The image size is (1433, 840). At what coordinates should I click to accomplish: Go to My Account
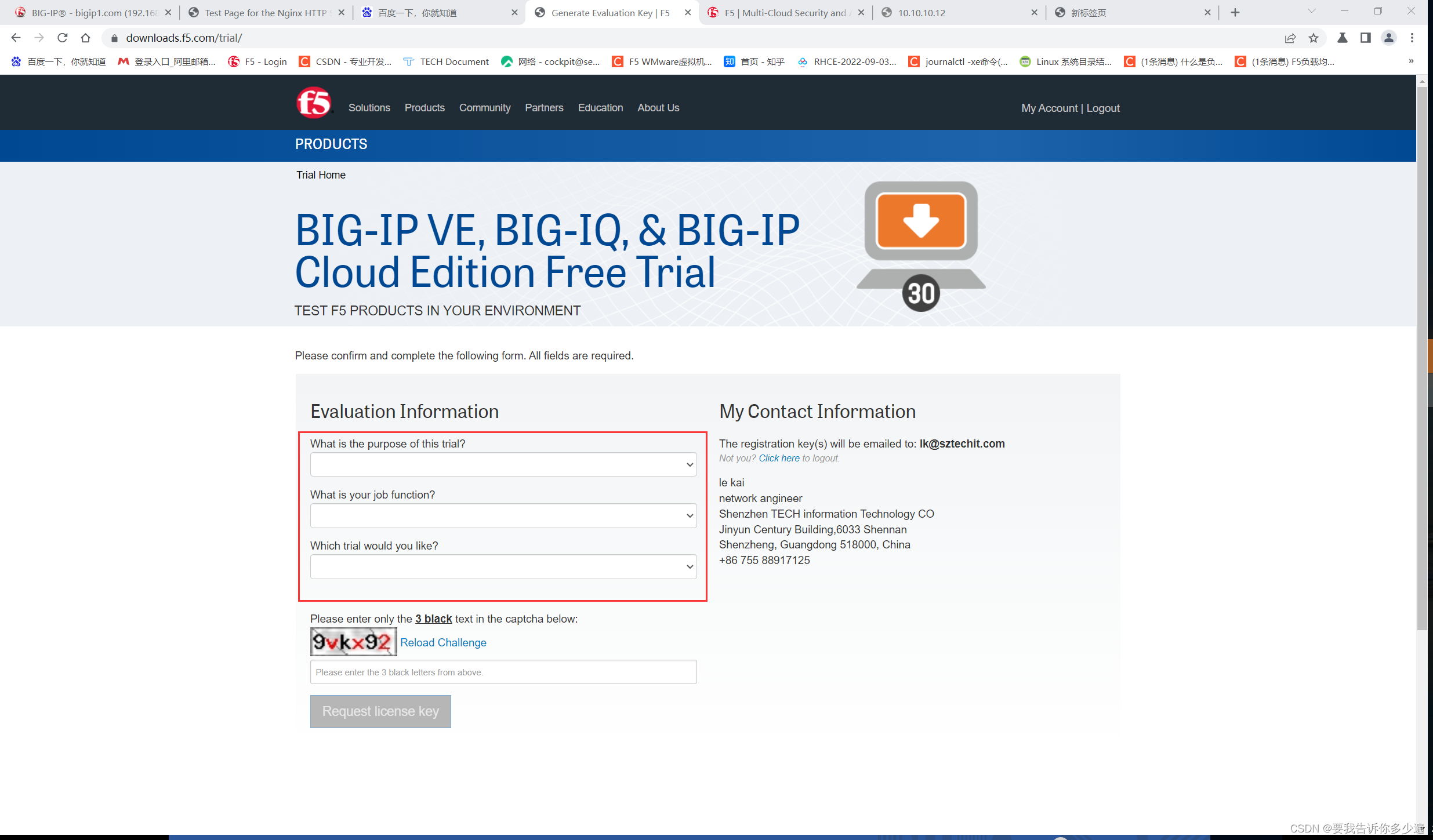point(1049,108)
